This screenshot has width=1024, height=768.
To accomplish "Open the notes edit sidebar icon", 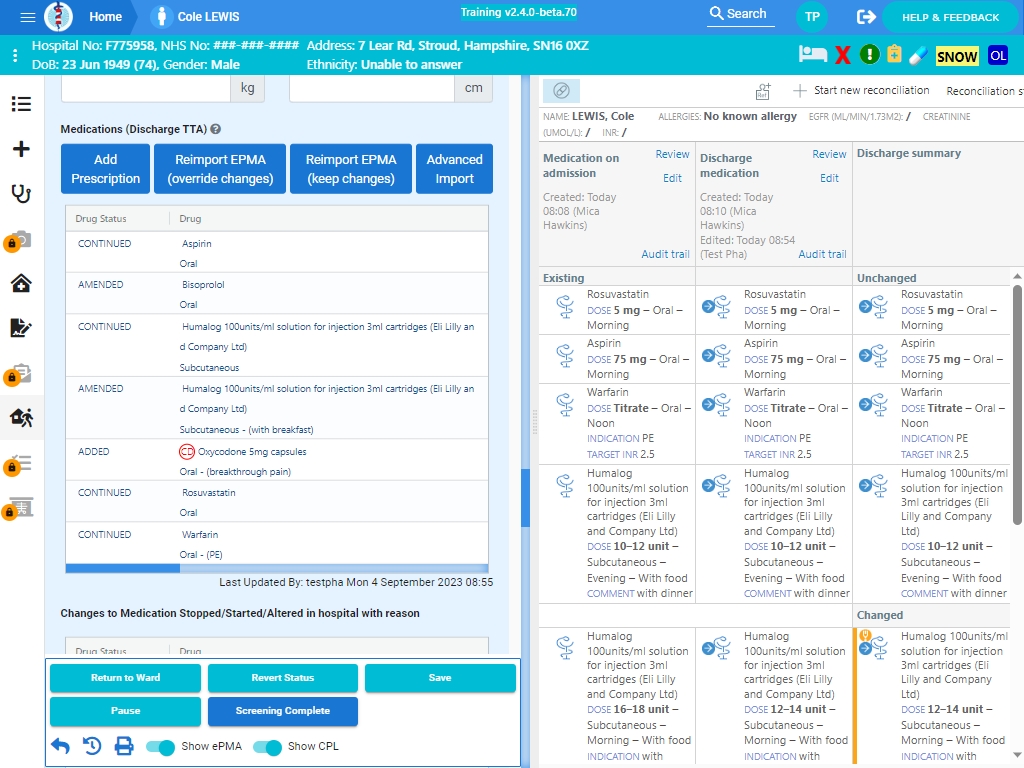I will 21,327.
